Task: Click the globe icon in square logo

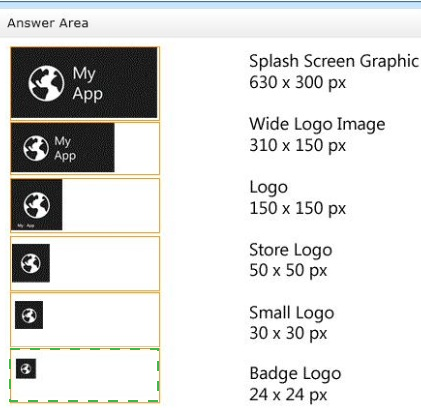Action: click(37, 205)
